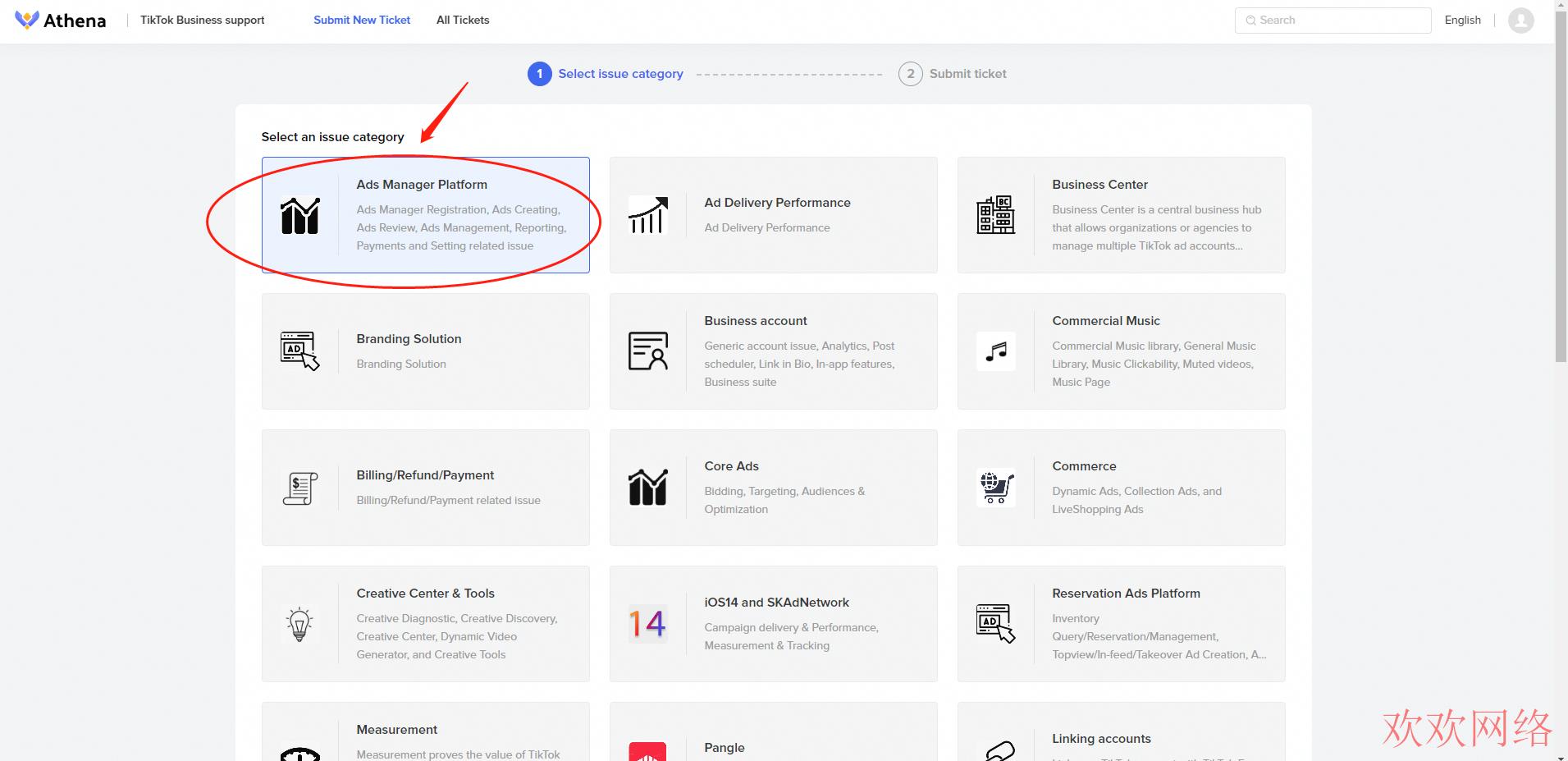Screen dimensions: 1568x761
Task: Click the Branding Solution AD cursor icon
Action: coord(300,351)
